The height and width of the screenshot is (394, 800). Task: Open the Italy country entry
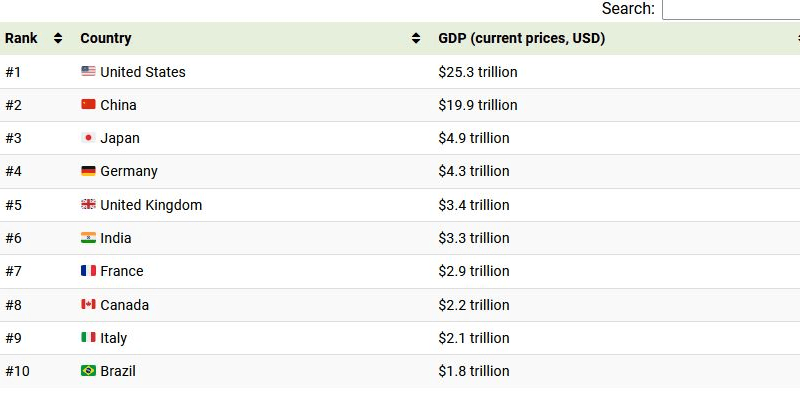pos(113,338)
